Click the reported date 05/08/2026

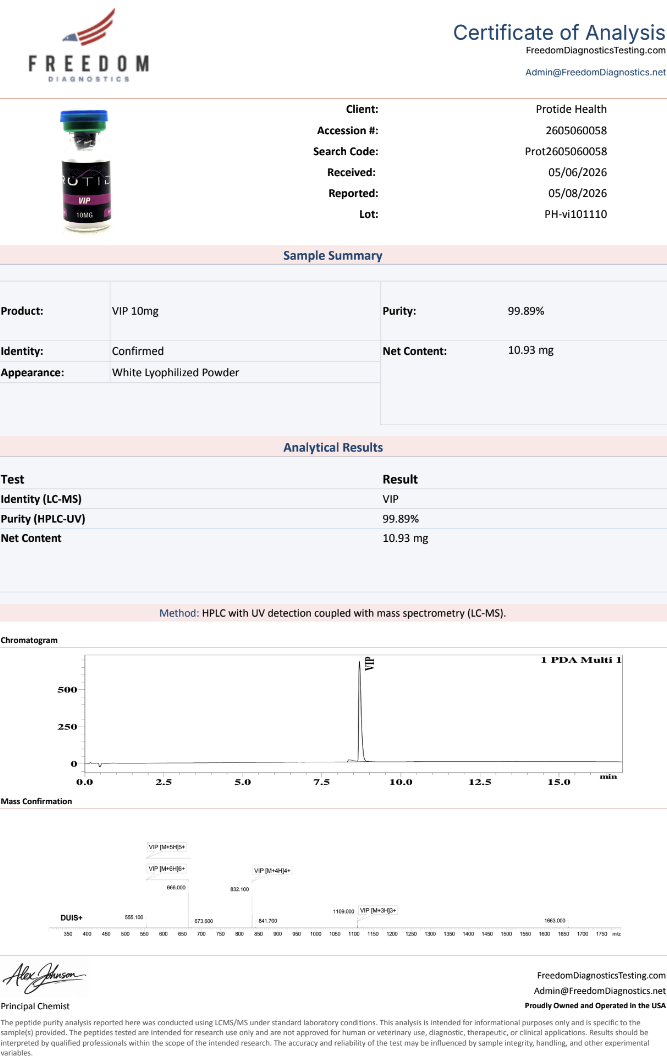pos(577,193)
